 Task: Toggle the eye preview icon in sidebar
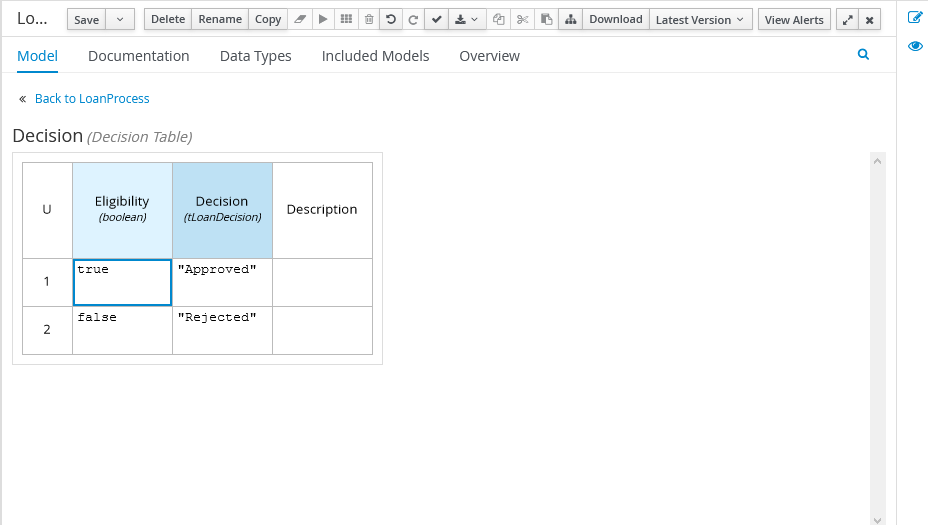(914, 46)
